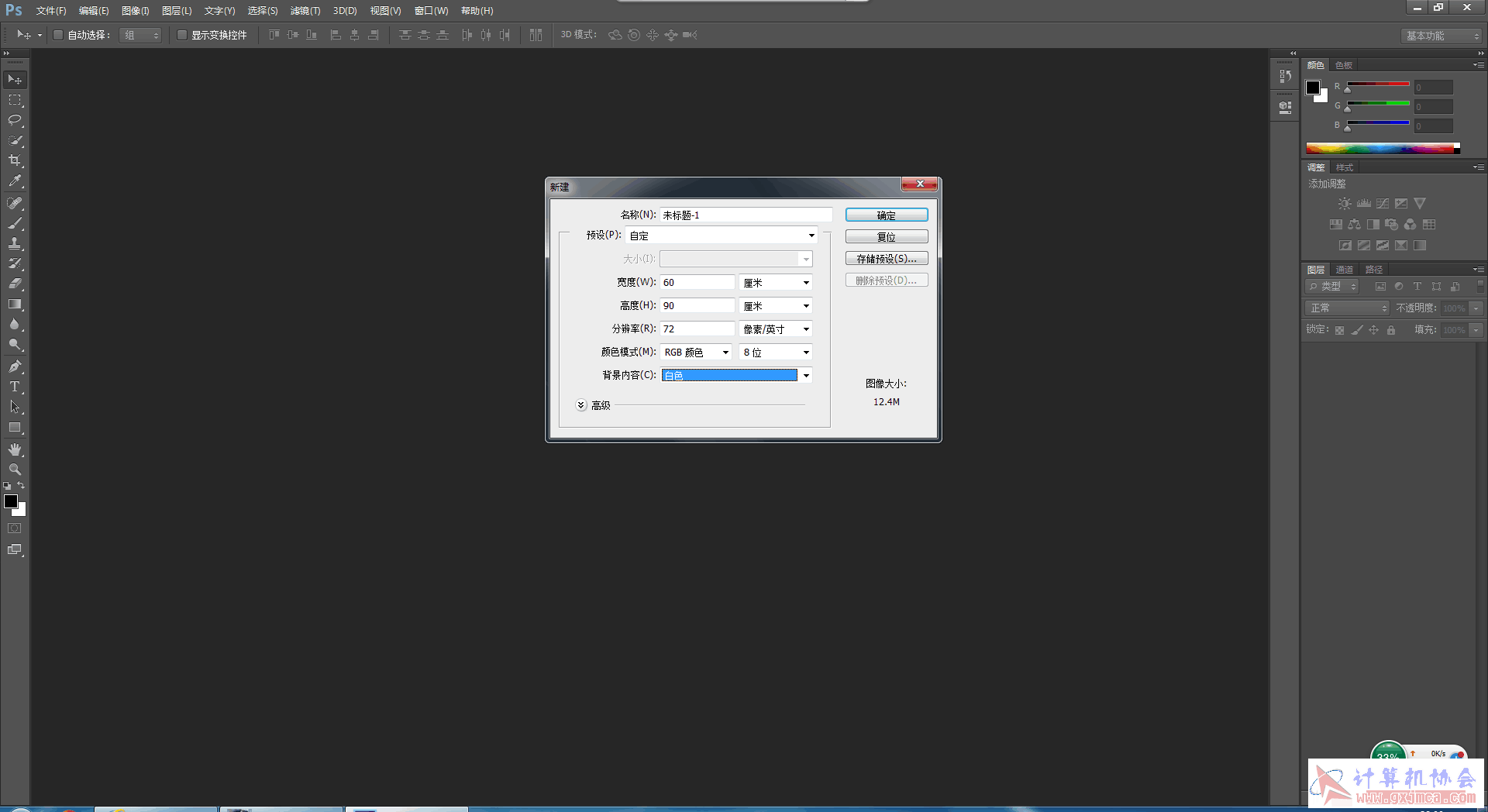
Task: Select the Rectangular Marquee tool
Action: click(15, 100)
